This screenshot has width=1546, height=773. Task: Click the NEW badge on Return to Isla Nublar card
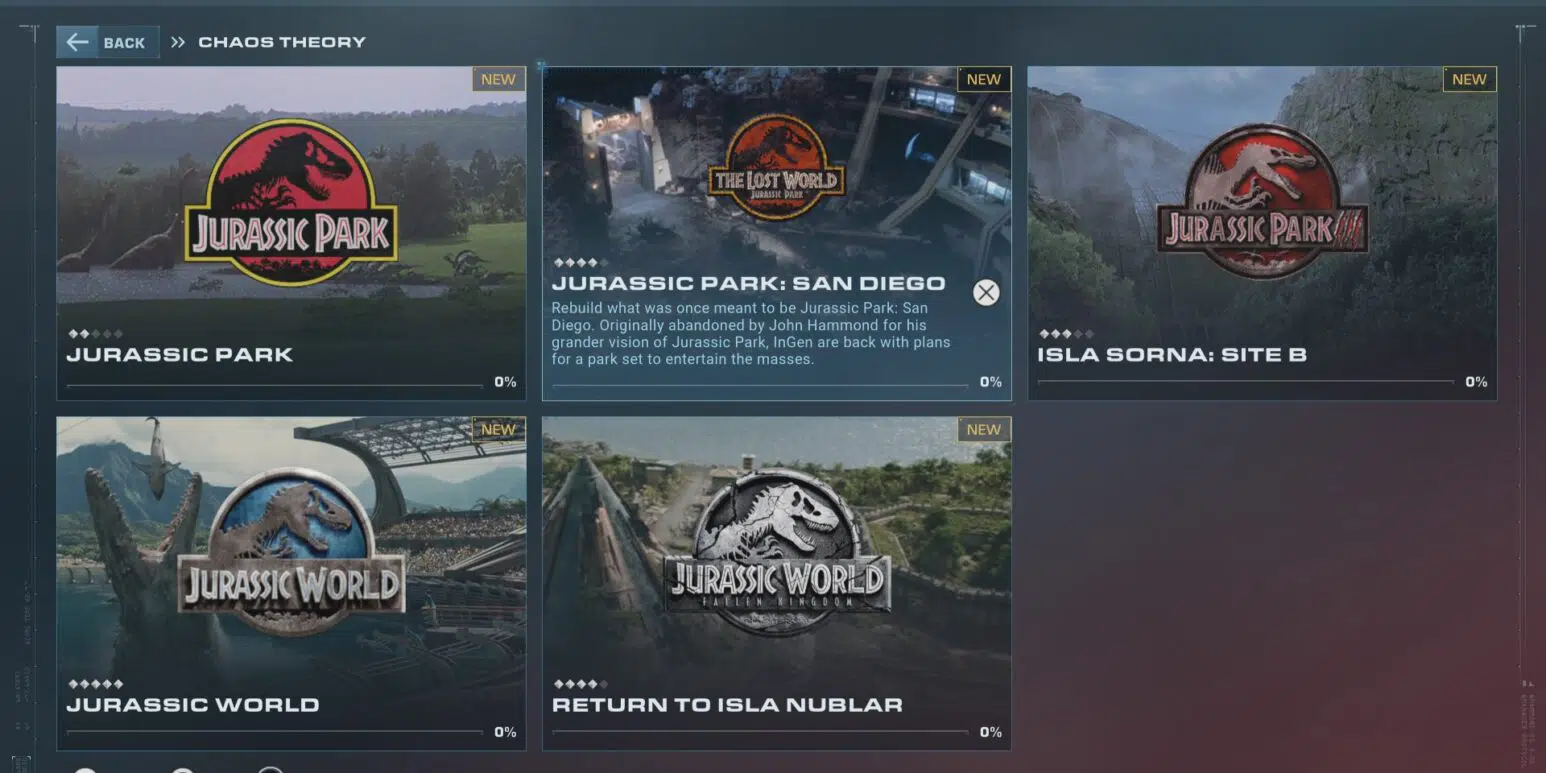pyautogui.click(x=984, y=429)
